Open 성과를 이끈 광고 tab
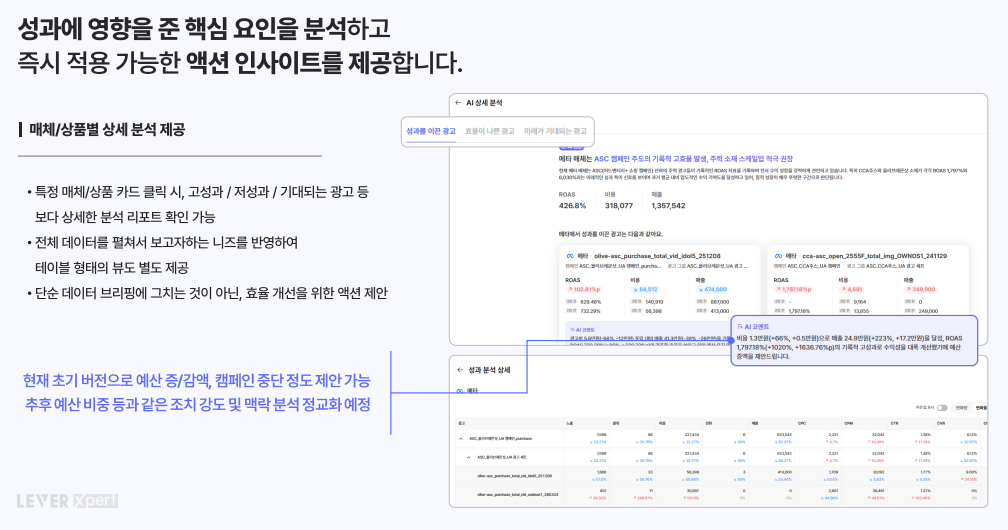Viewport: 1008px width, 530px height. click(x=431, y=131)
